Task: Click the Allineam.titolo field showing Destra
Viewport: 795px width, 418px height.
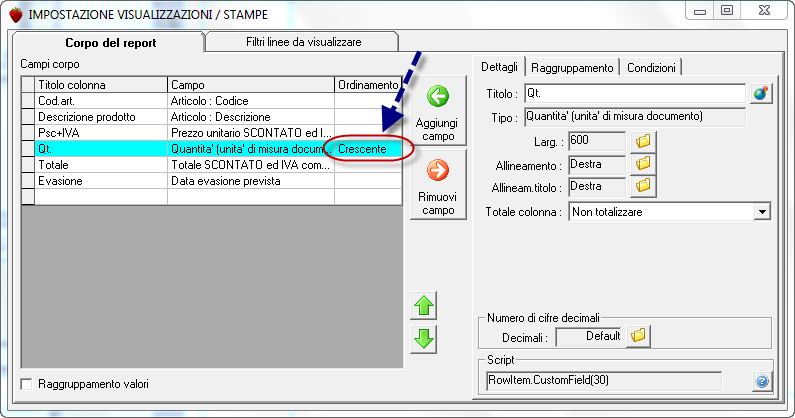Action: tap(597, 187)
